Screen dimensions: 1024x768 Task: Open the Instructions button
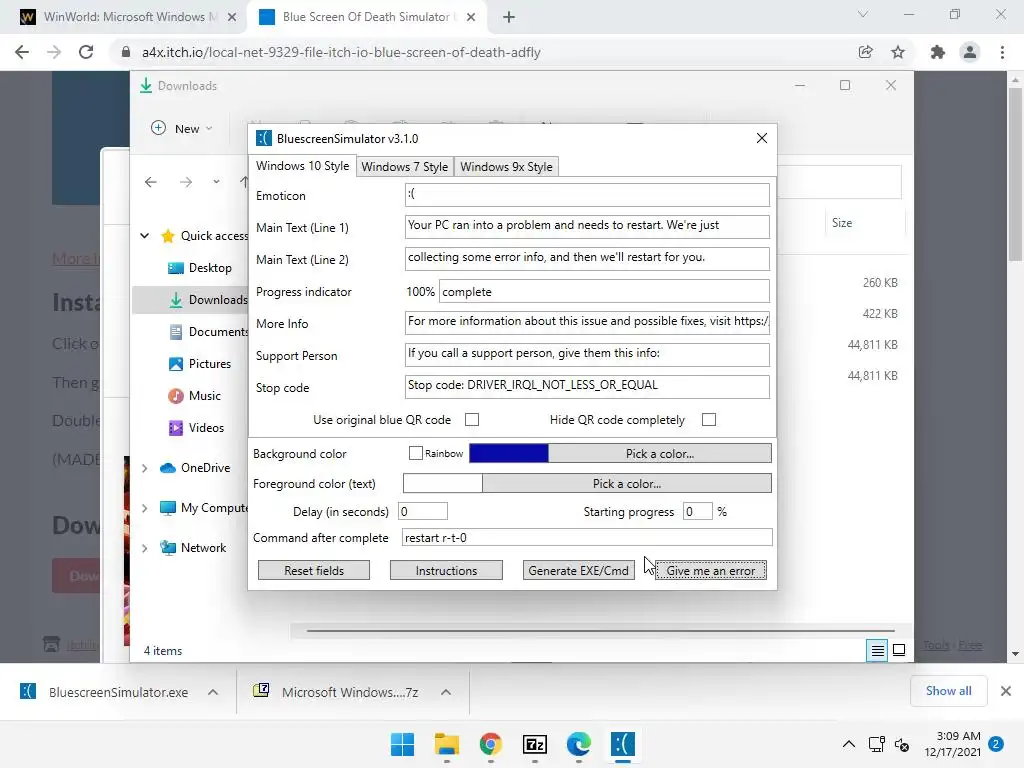pos(446,570)
